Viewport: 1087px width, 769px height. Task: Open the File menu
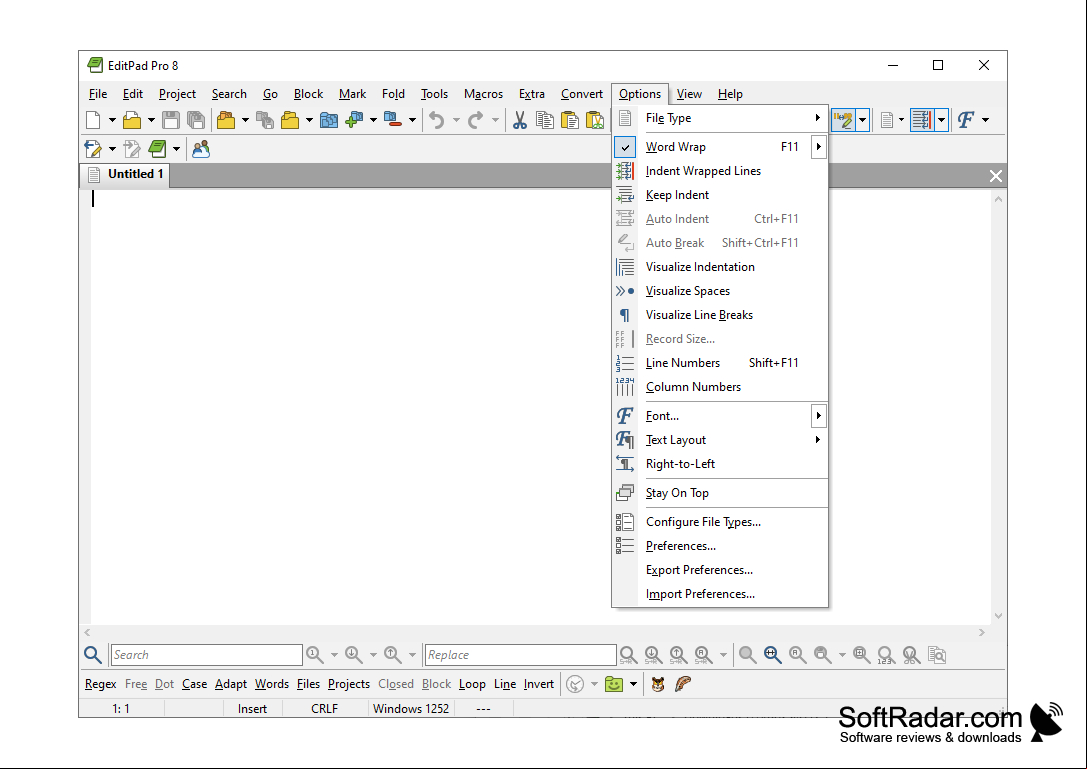pyautogui.click(x=98, y=94)
